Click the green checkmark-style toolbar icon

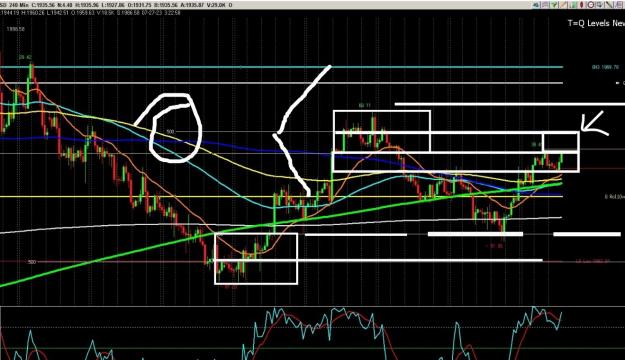coord(554,5)
